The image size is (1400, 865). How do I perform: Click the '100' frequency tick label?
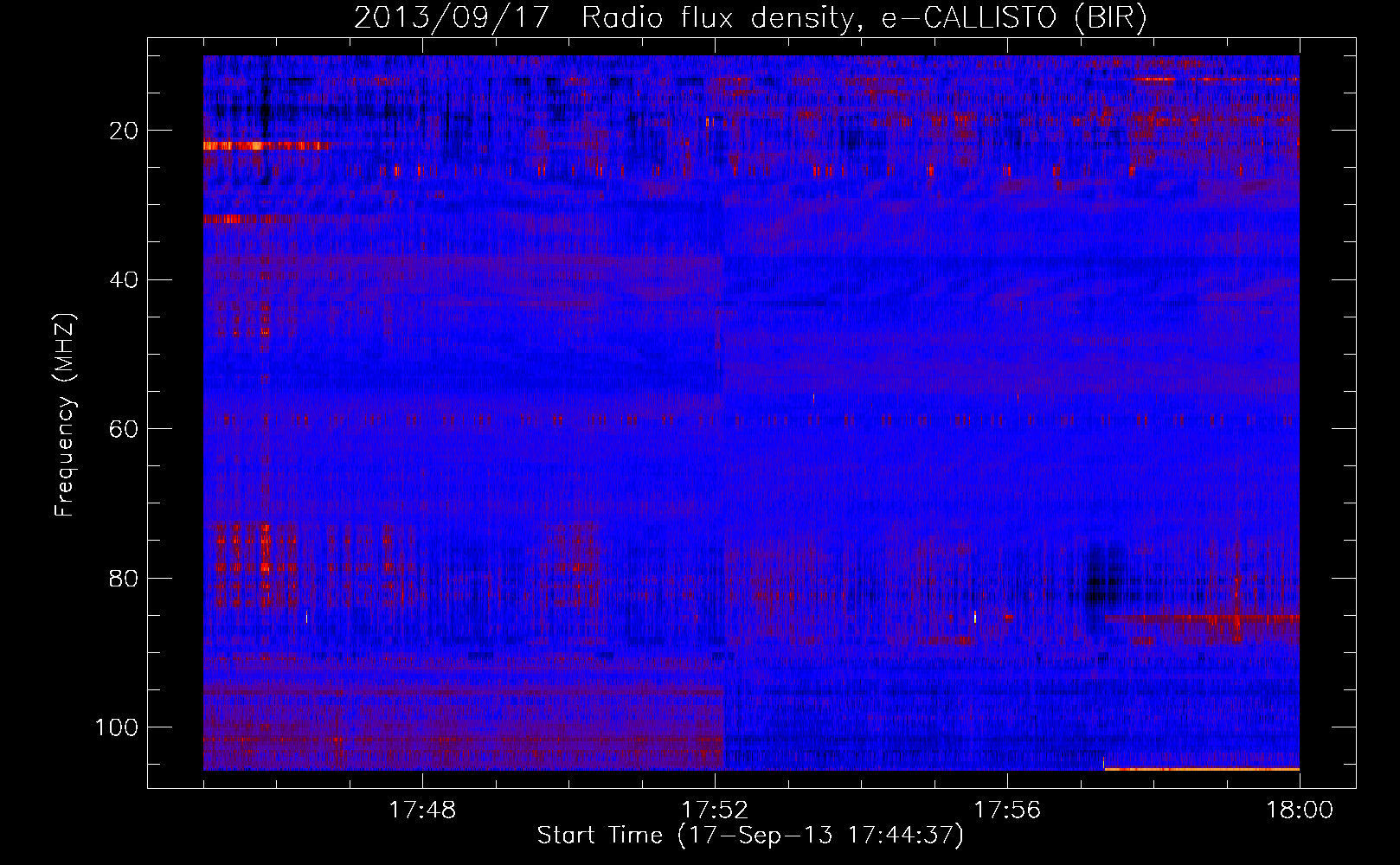pyautogui.click(x=117, y=727)
